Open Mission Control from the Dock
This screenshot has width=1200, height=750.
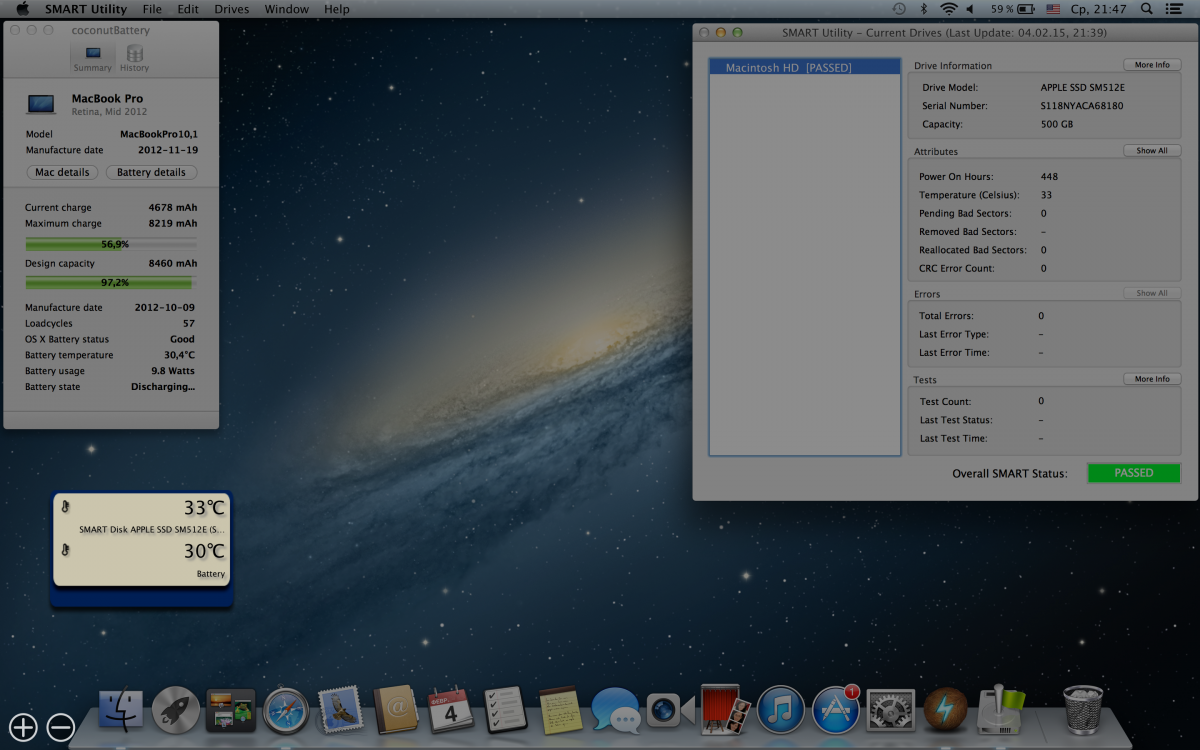pos(230,711)
